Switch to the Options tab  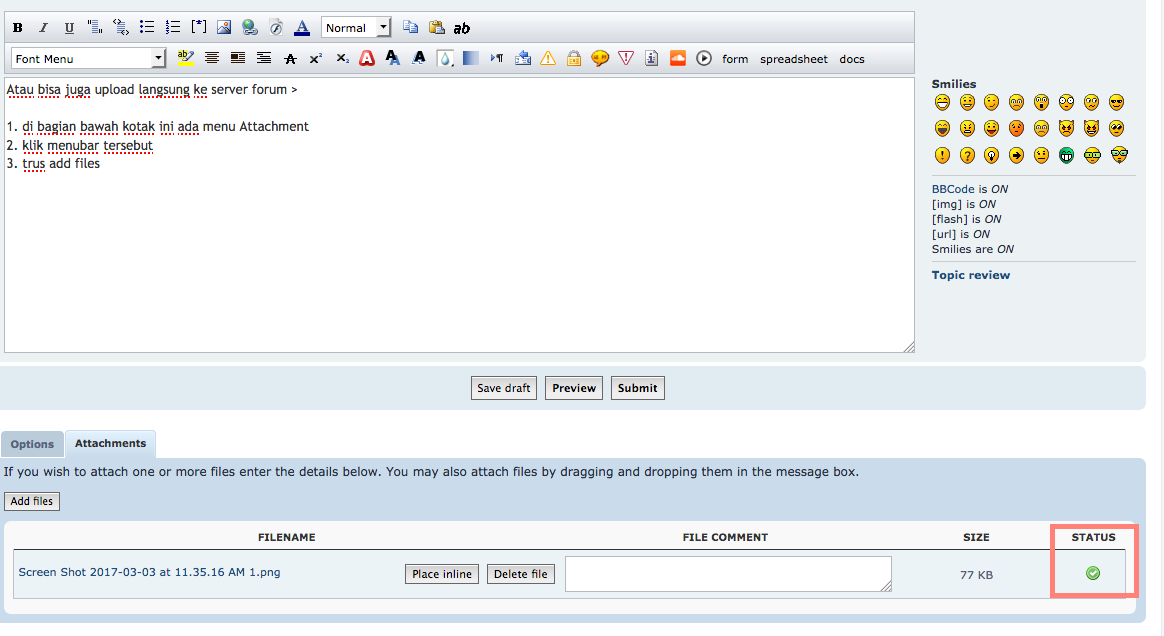coord(32,444)
